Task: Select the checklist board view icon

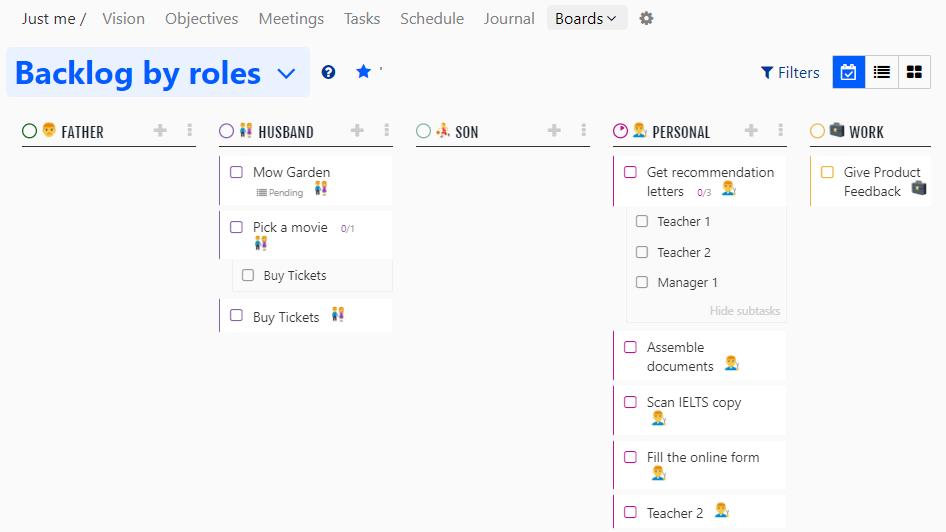Action: click(849, 72)
